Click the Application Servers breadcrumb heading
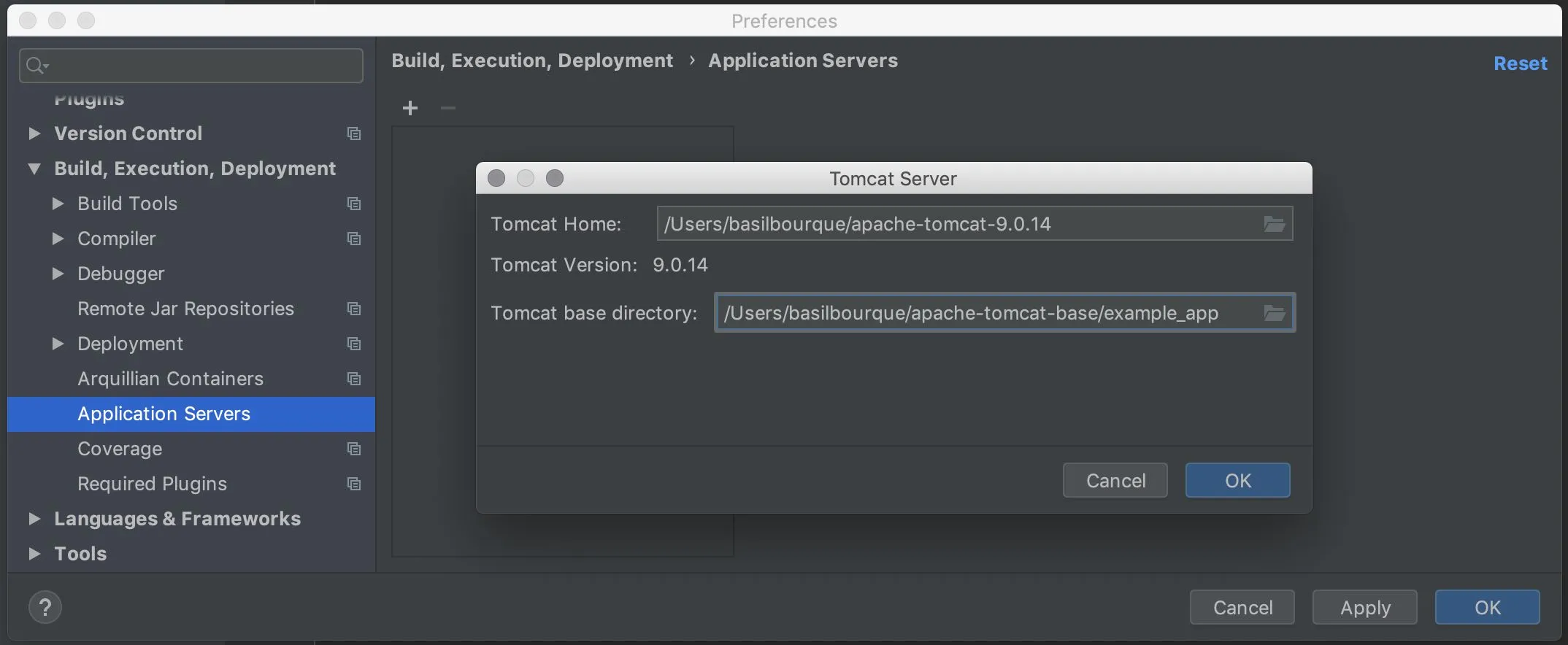The height and width of the screenshot is (645, 1568). tap(803, 61)
